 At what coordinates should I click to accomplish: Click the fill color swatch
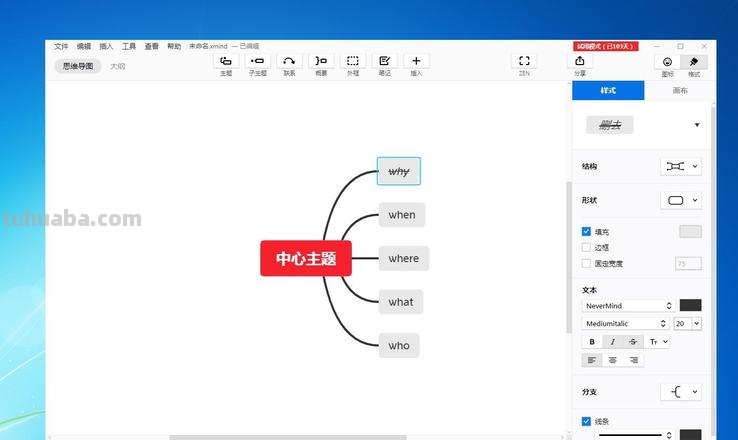(x=690, y=232)
